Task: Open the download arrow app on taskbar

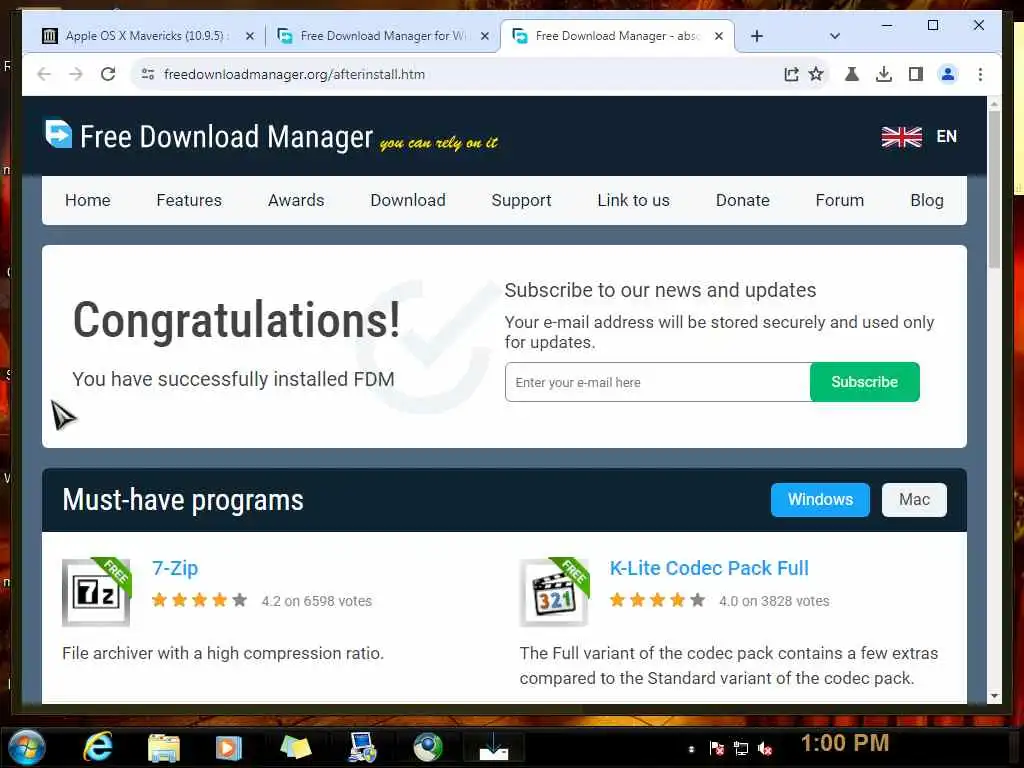Action: point(494,748)
